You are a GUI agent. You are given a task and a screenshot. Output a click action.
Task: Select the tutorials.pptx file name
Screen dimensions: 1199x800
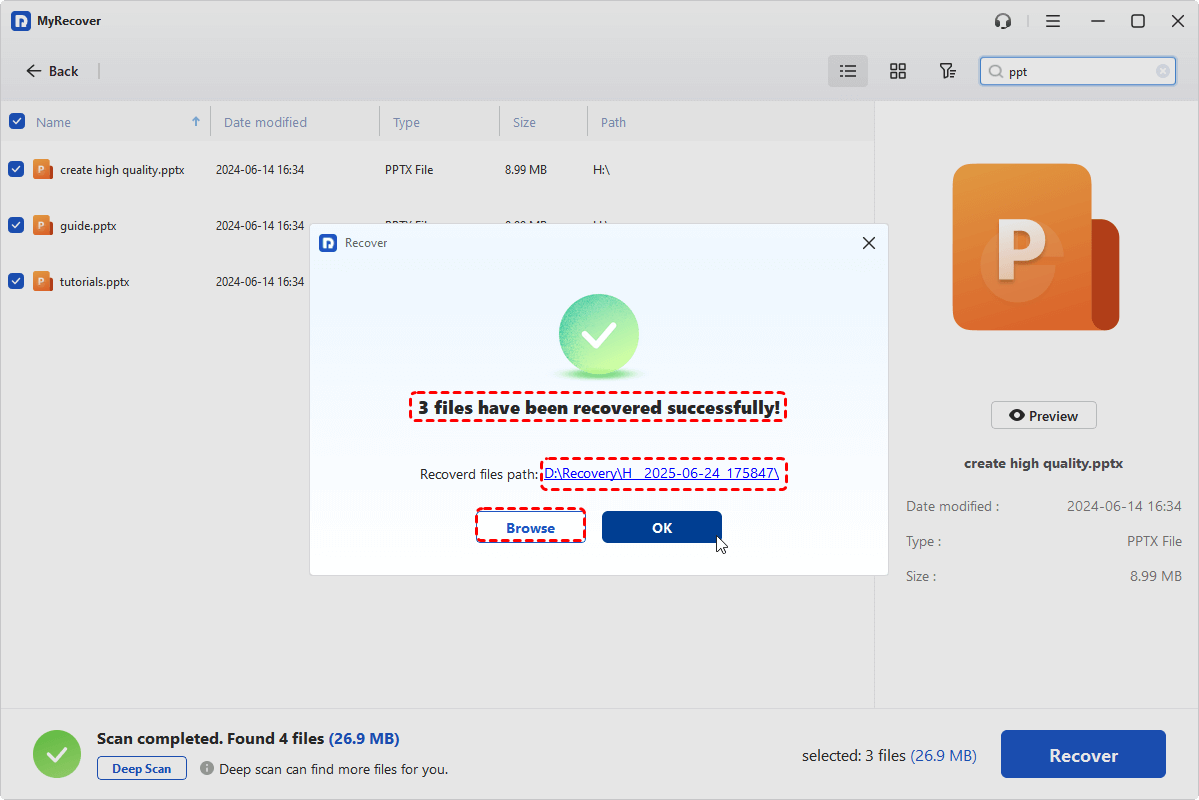point(95,281)
